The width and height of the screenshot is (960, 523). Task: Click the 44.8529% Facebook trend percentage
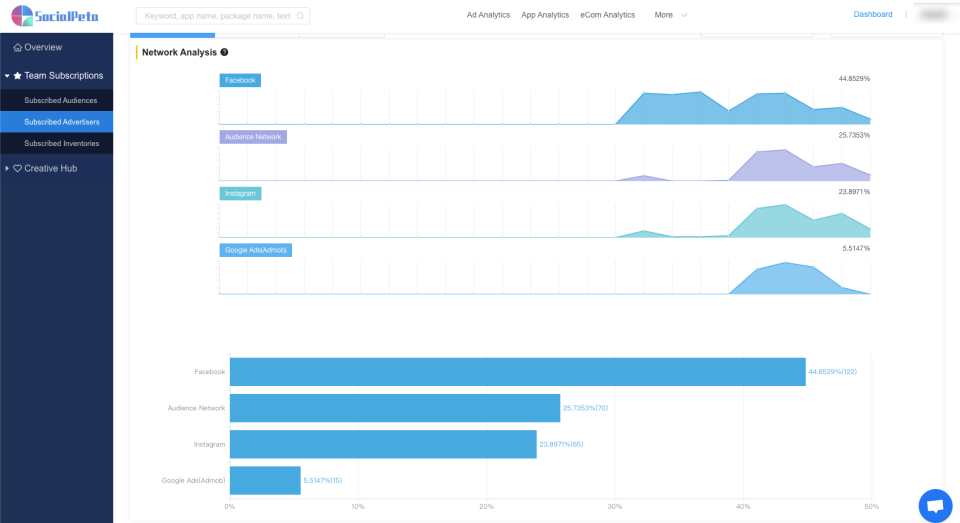pos(854,78)
